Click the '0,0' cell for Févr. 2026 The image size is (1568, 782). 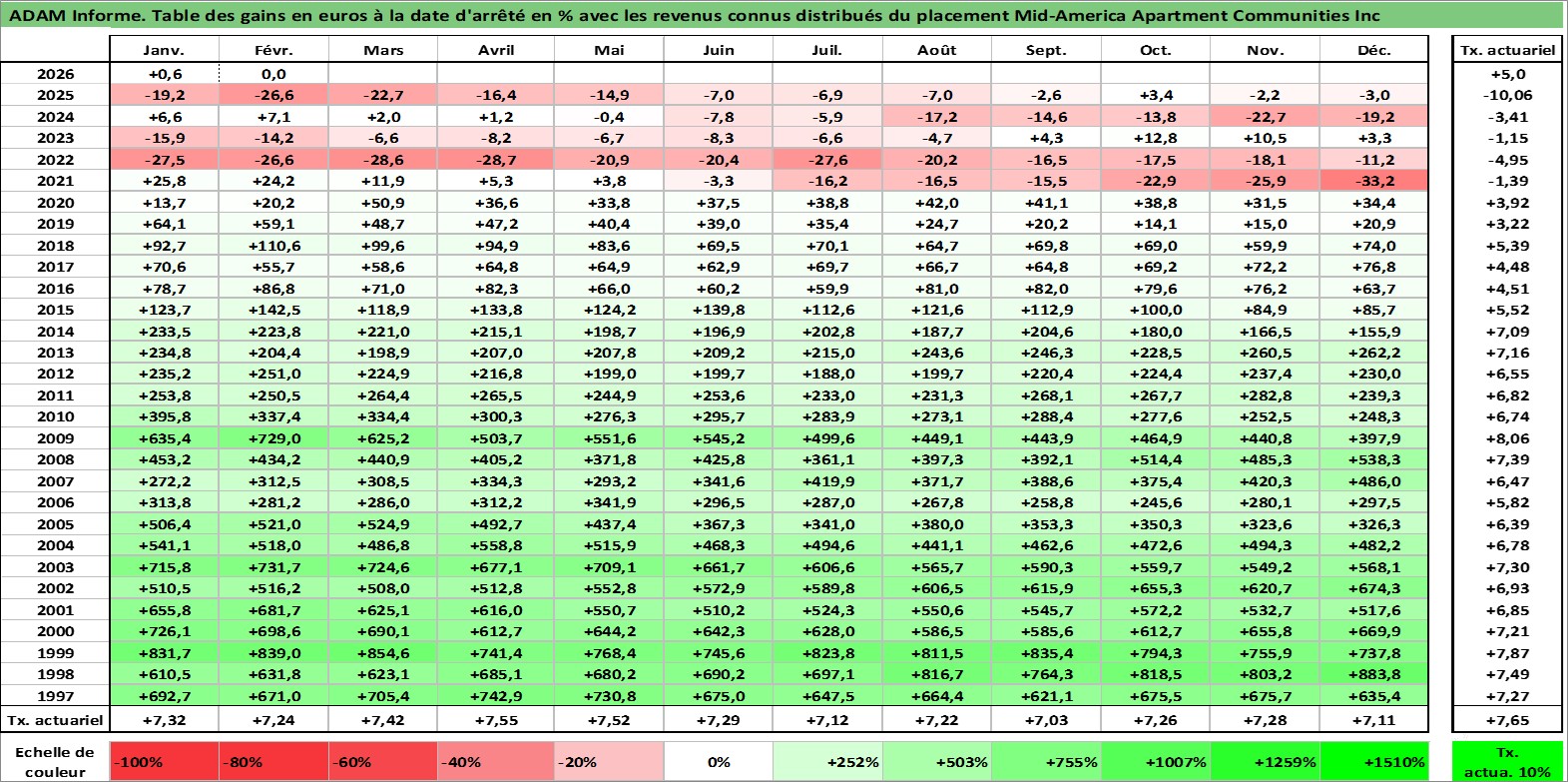point(273,74)
